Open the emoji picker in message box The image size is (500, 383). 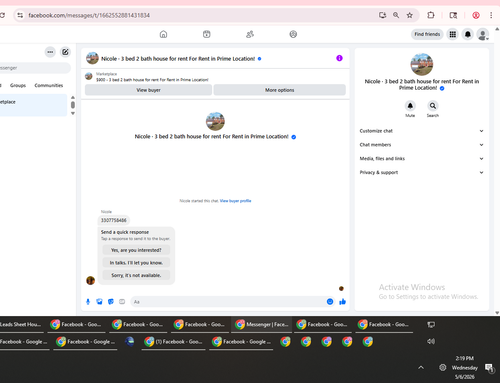point(330,302)
